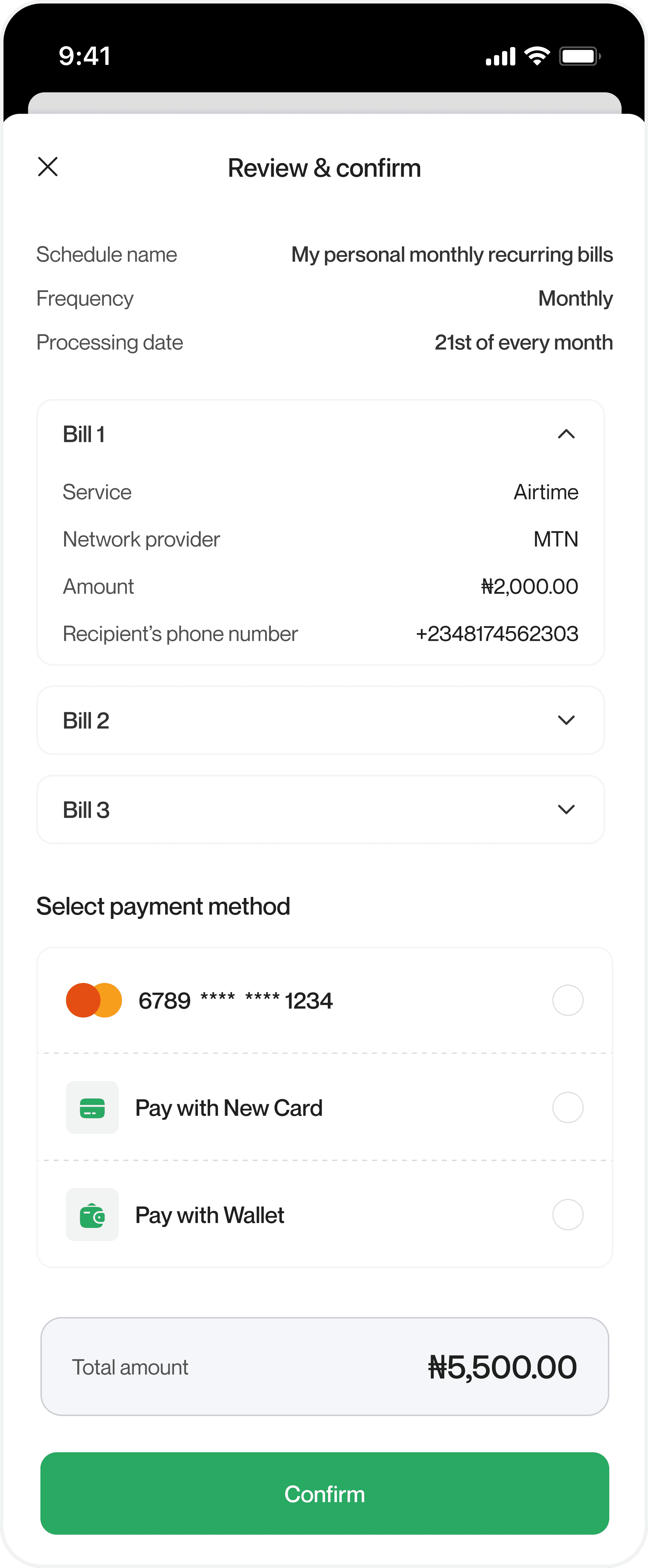Collapse the Bill 1 details chevron
Screen dimensions: 648x1568
pyautogui.click(x=566, y=434)
